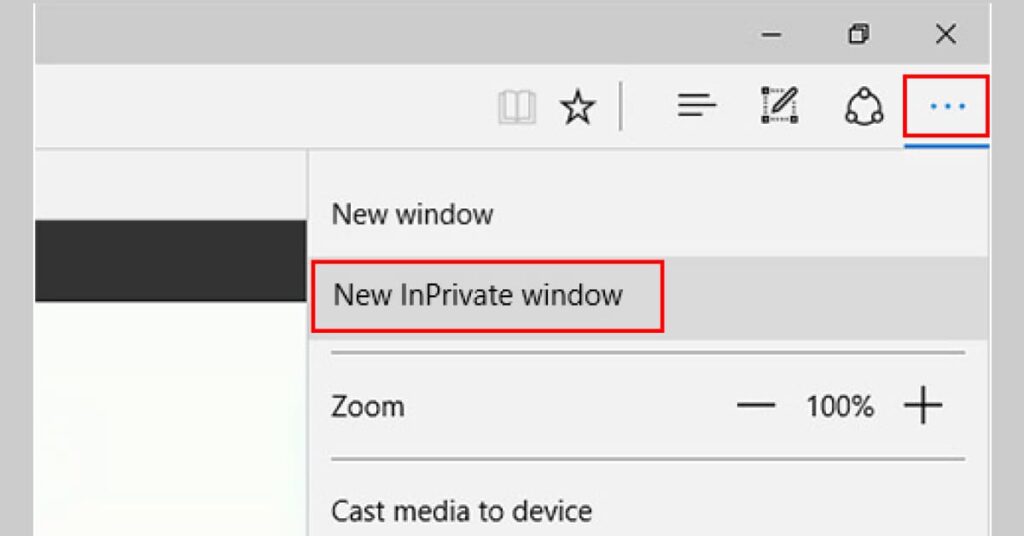1024x536 pixels.
Task: Close the Edge window with X
Action: [945, 35]
